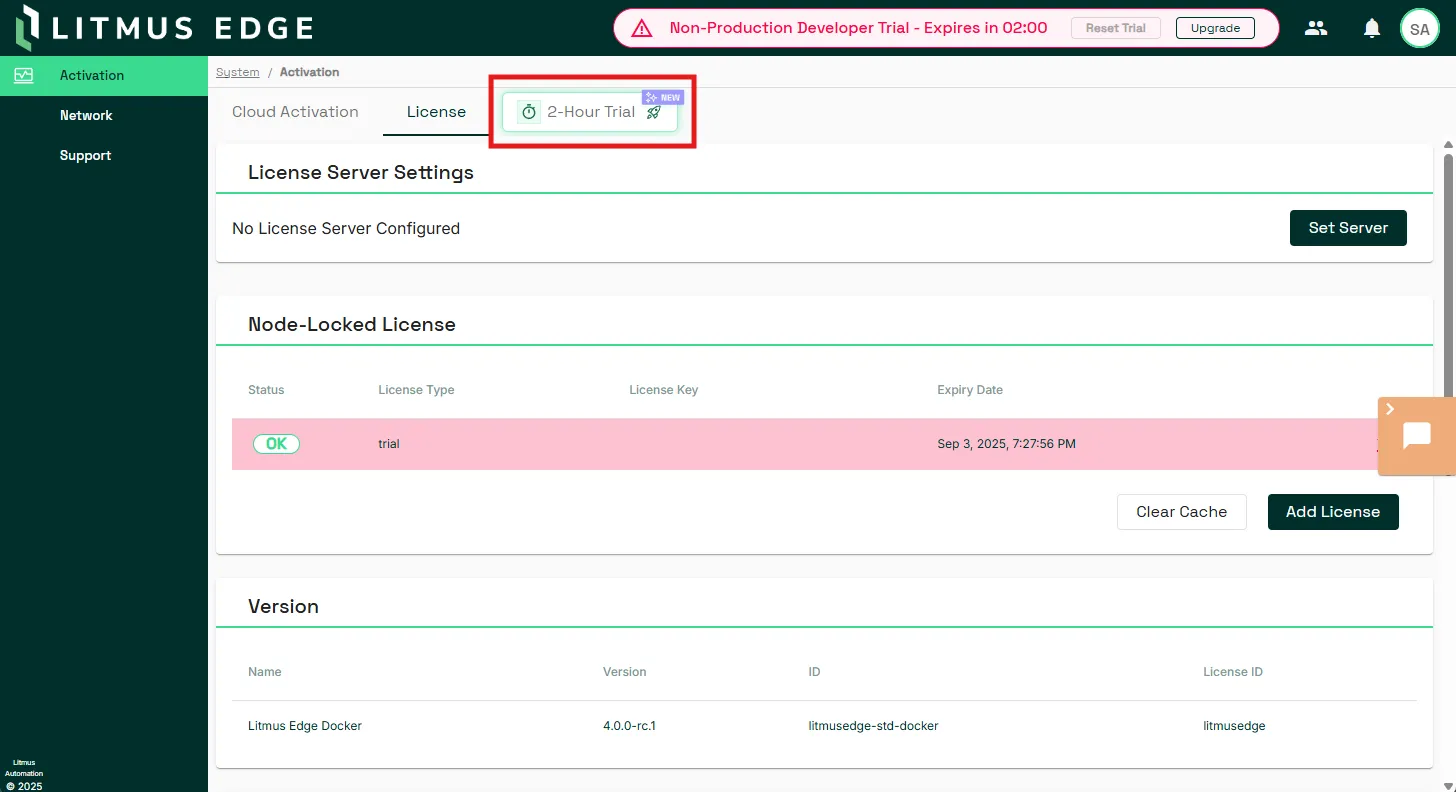Click the warning triangle in the trial banner
This screenshot has height=792, width=1456.
[x=642, y=28]
